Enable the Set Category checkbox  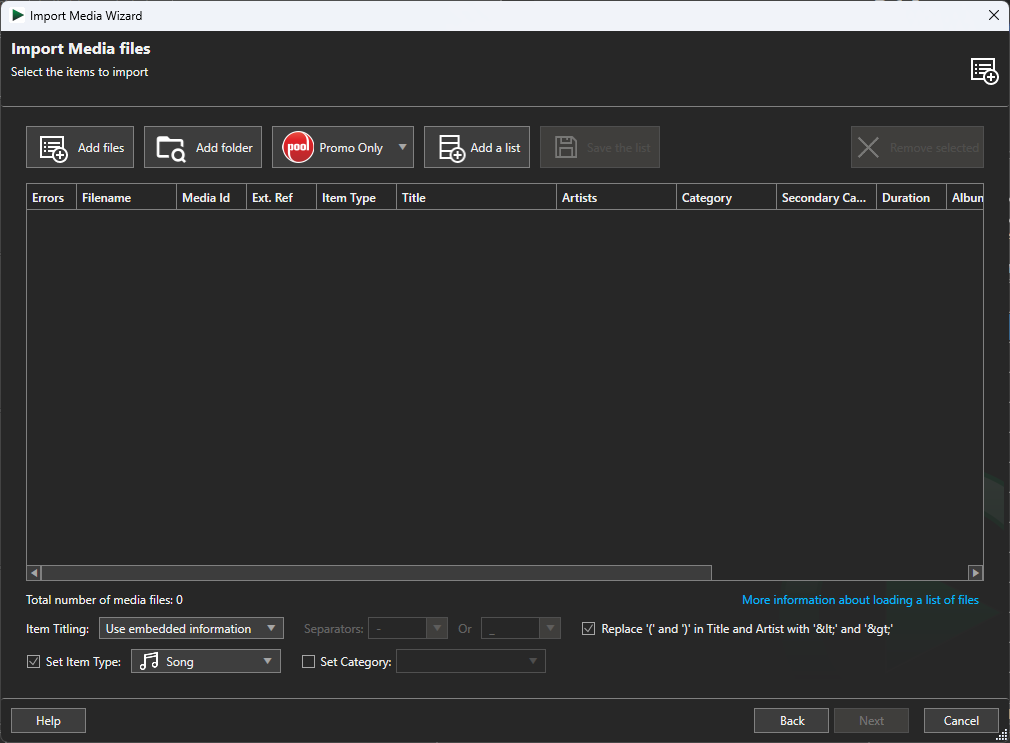click(308, 662)
